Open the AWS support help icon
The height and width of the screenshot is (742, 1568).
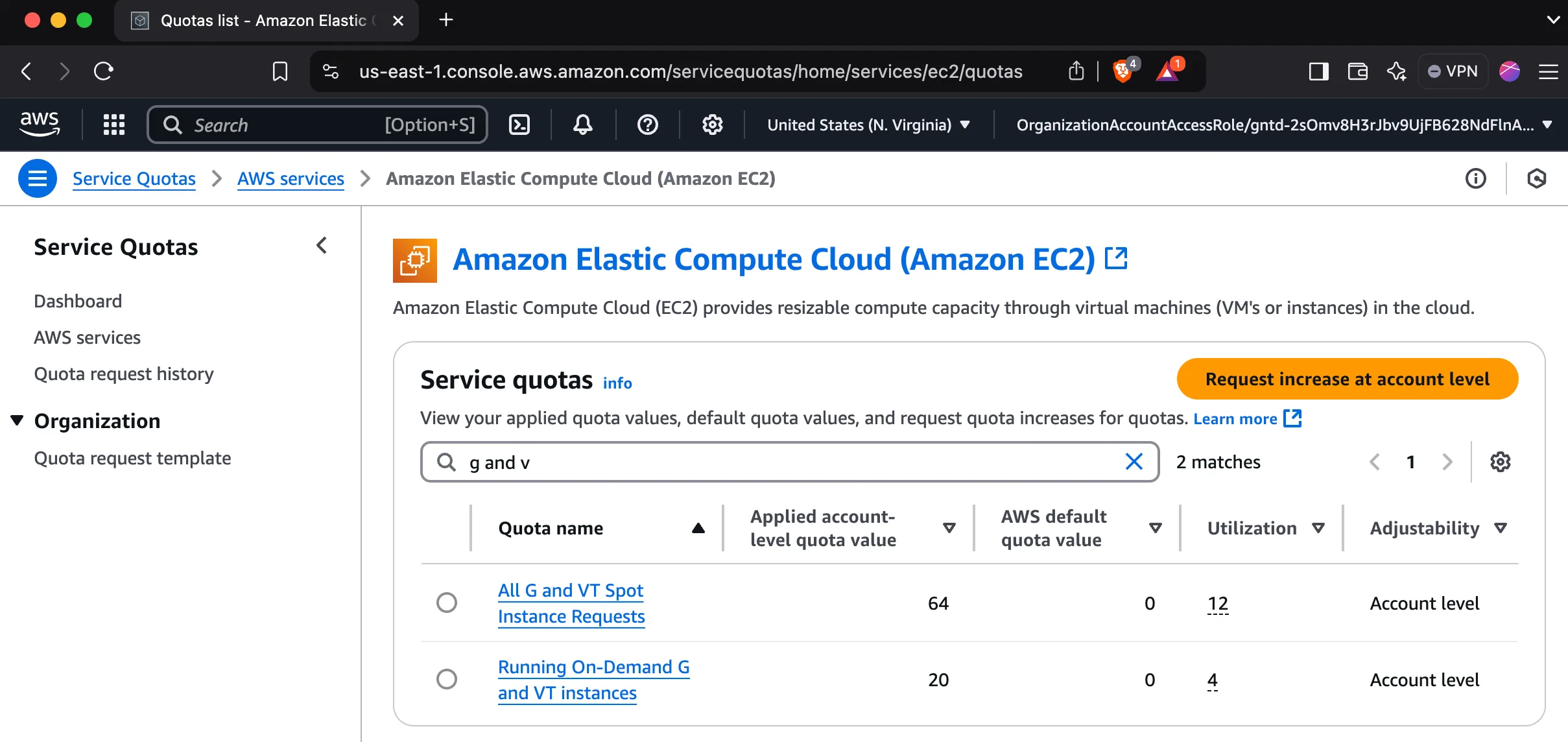pyautogui.click(x=647, y=125)
